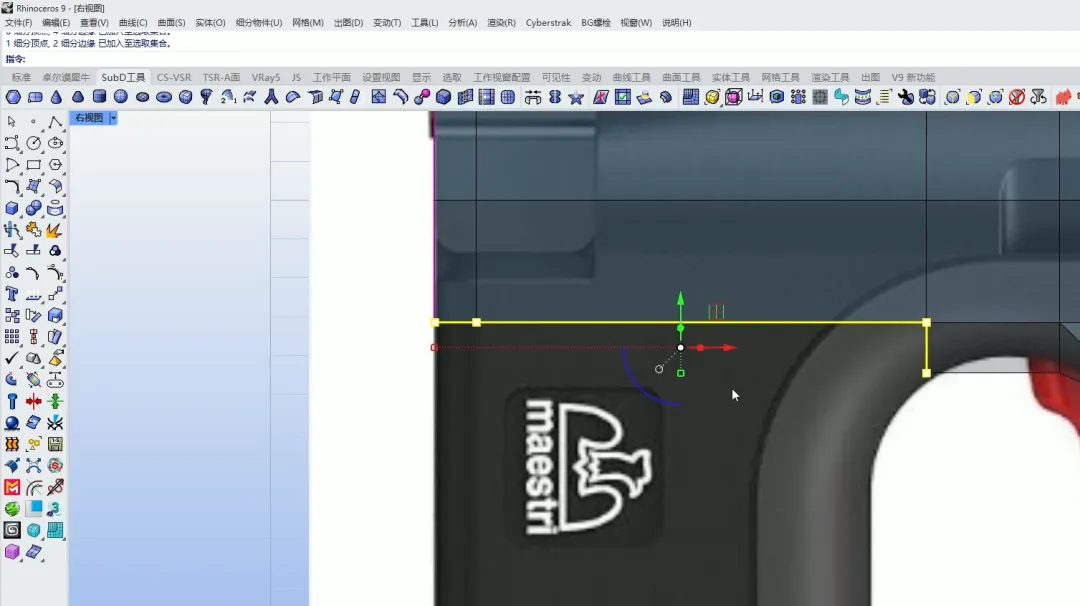Viewport: 1080px width, 606px height.
Task: Click the Text object tool in sidebar
Action: (12, 294)
